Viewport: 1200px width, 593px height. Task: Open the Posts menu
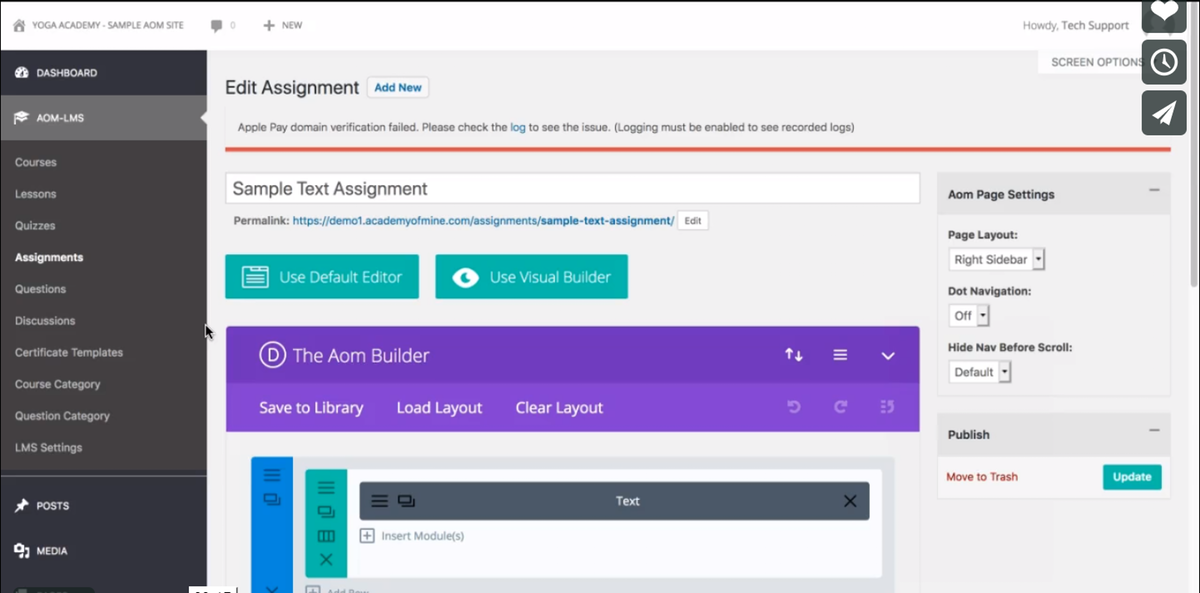coord(103,506)
